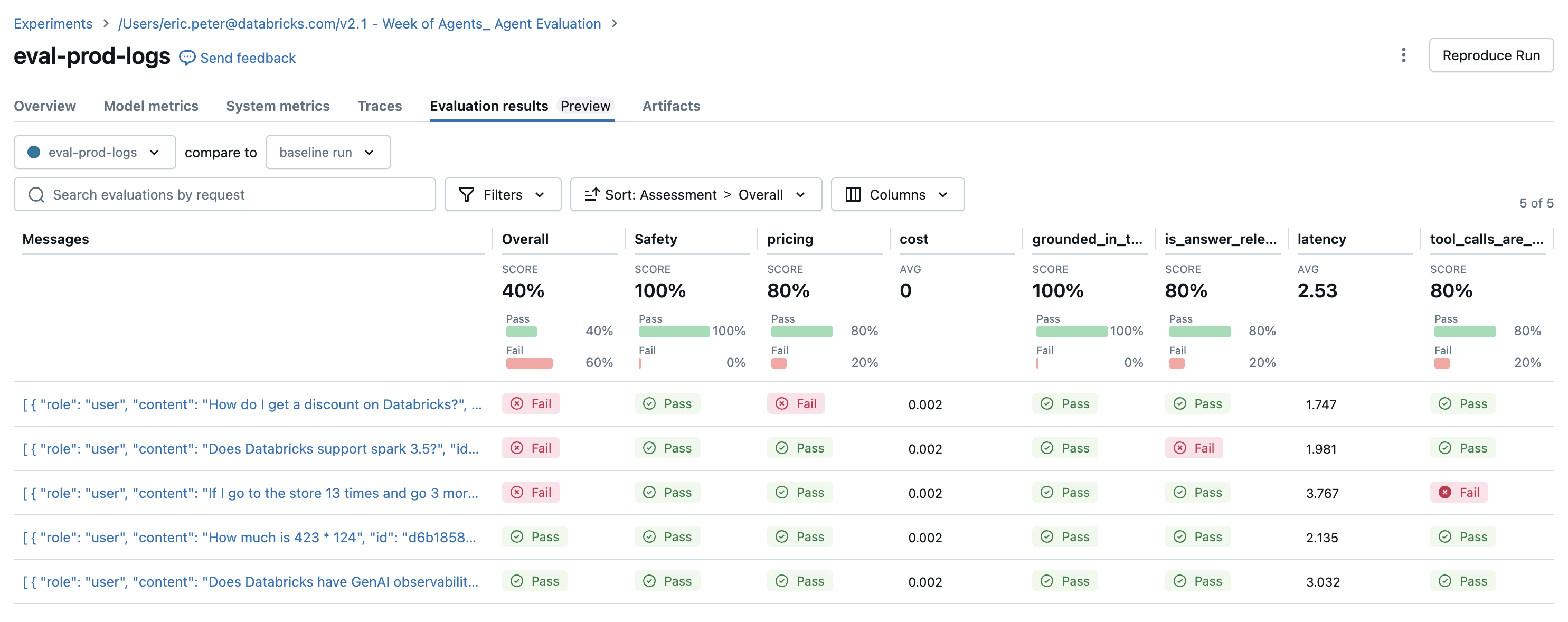Click the pricing Pass 80% bar
The width and height of the screenshot is (1568, 622).
[801, 332]
